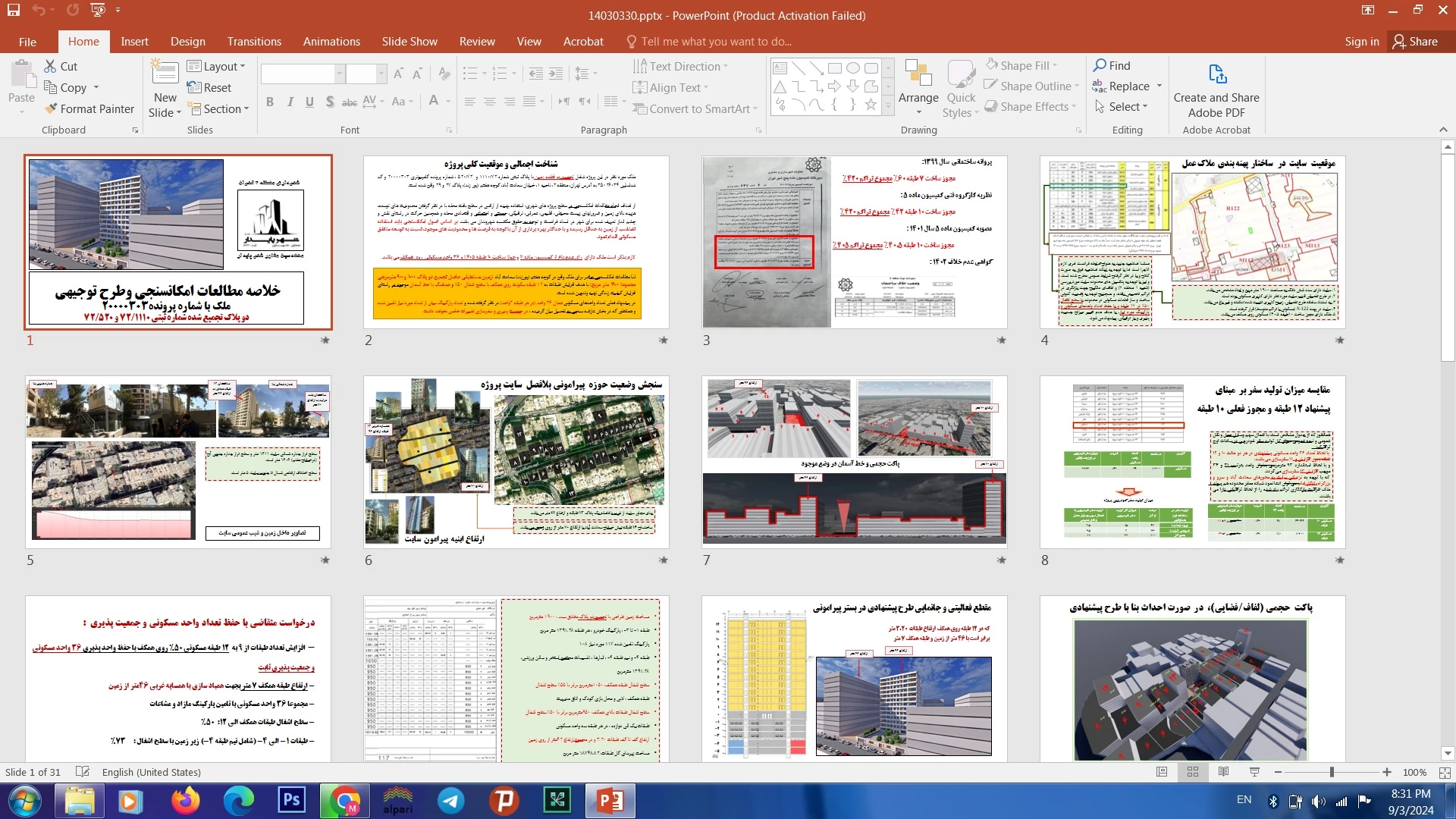Click Convert to SmartArt

(x=695, y=108)
